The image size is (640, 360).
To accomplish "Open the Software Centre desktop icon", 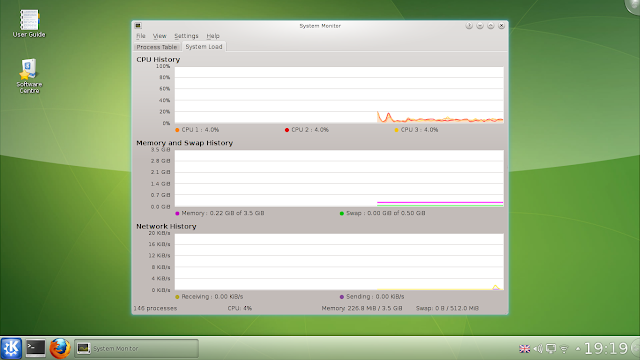I will [29, 76].
